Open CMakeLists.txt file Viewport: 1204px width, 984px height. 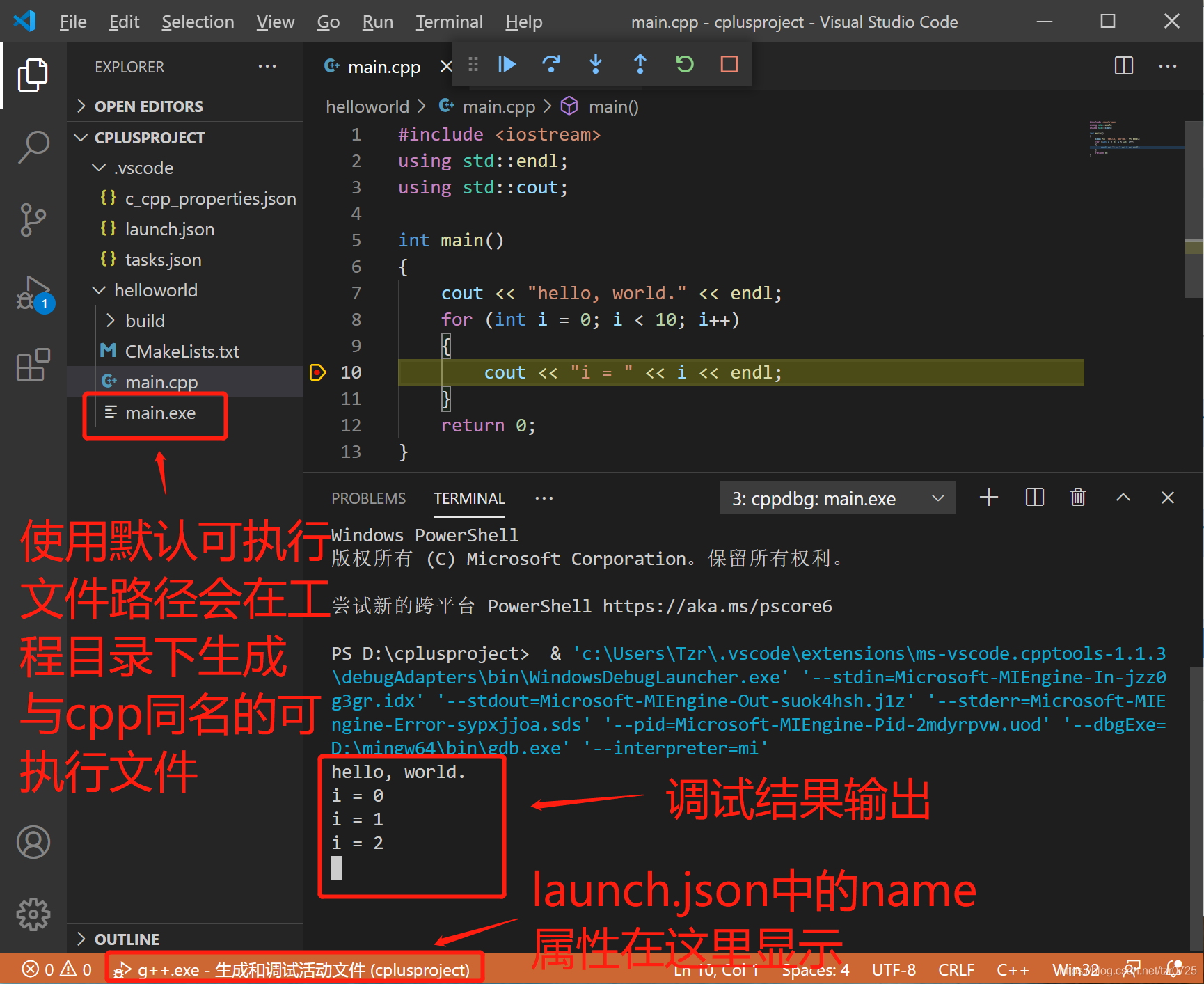coord(185,351)
